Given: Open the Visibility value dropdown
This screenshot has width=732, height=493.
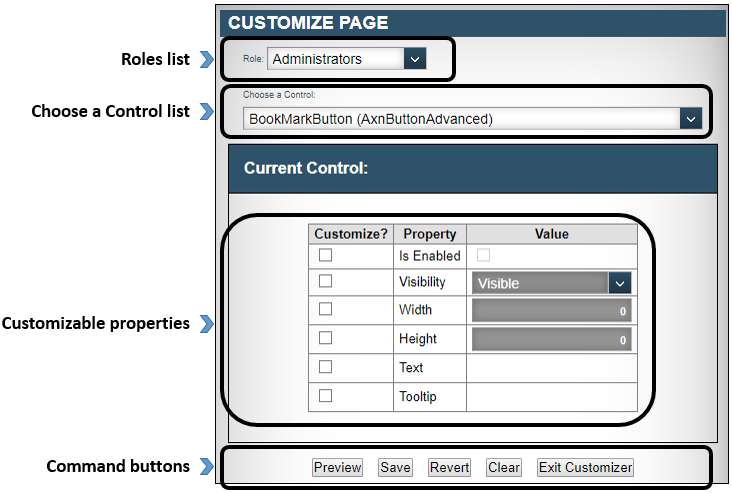Looking at the screenshot, I should pyautogui.click(x=620, y=283).
